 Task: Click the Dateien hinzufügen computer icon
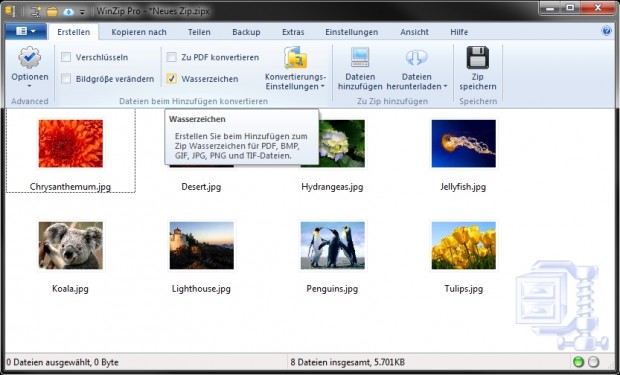[x=360, y=58]
